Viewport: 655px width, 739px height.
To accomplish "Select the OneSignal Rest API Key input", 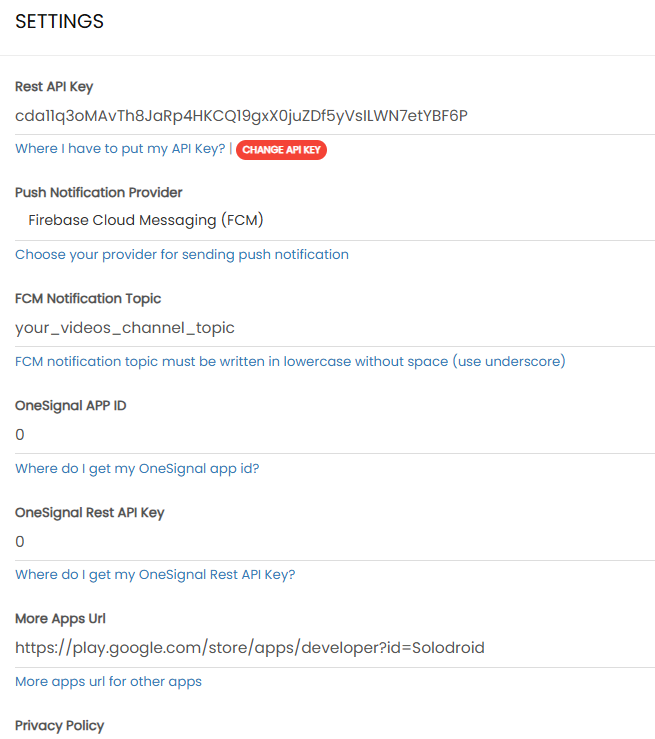I will [335, 542].
